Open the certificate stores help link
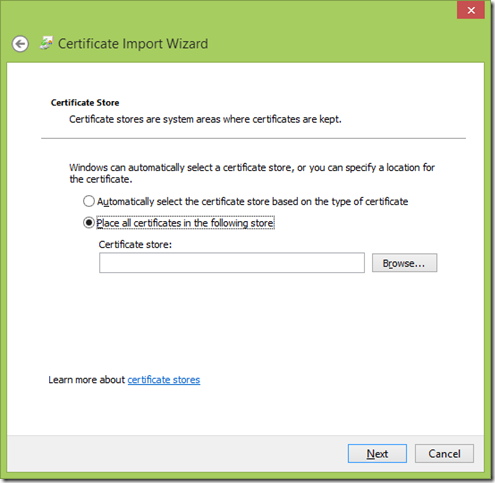The image size is (495, 483). tap(164, 380)
